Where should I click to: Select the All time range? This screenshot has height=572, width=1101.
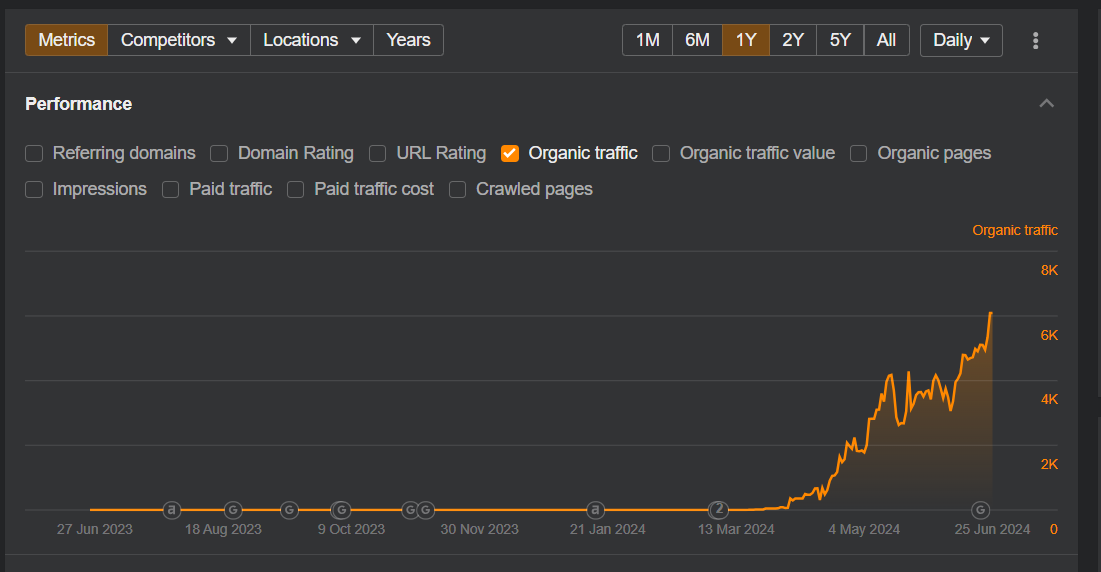886,40
